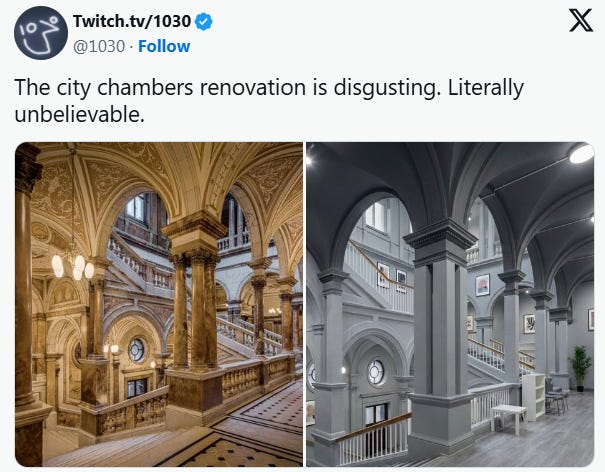The width and height of the screenshot is (605, 472).
Task: Click the ceiling light in the grey photo
Action: [581, 154]
